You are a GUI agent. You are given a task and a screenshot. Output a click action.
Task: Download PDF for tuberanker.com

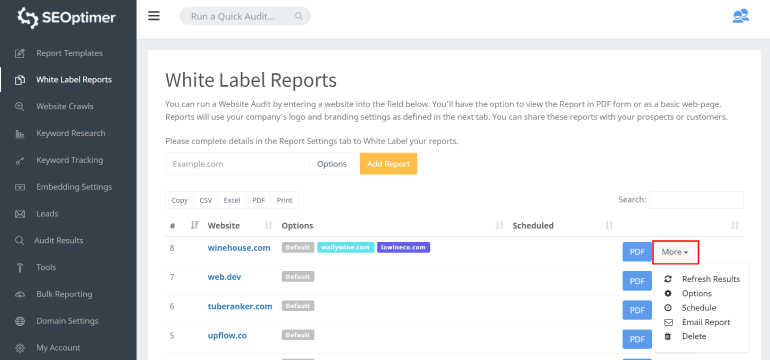(x=637, y=310)
